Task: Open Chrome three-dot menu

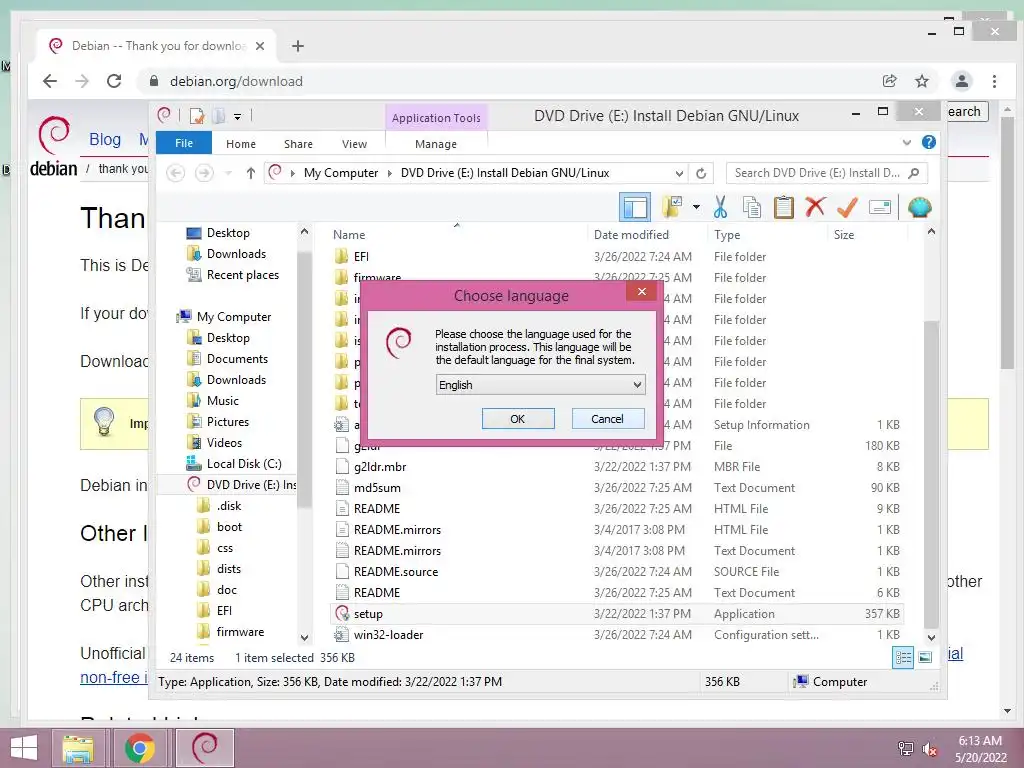Action: point(995,81)
